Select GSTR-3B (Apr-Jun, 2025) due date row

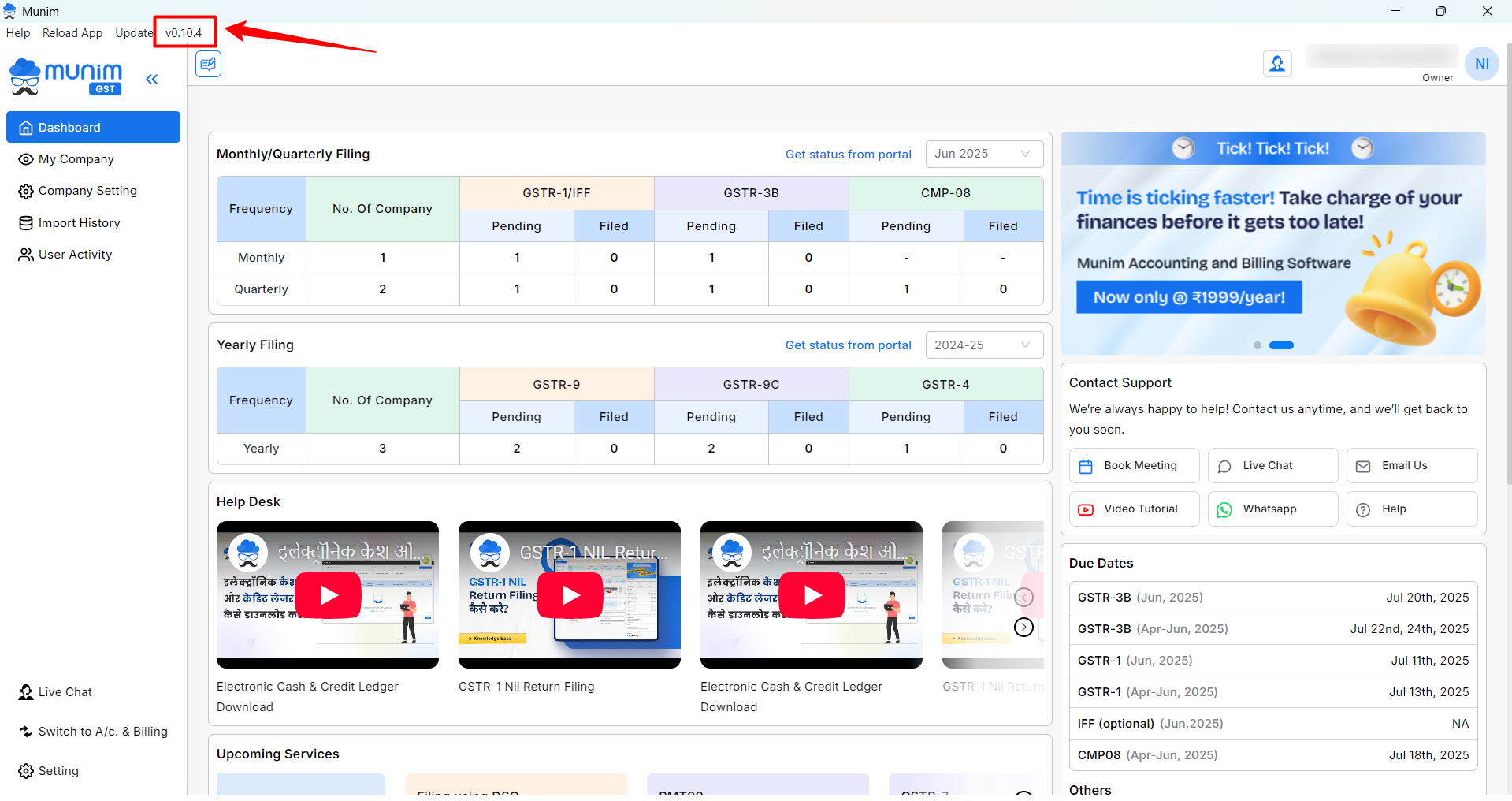coord(1273,629)
